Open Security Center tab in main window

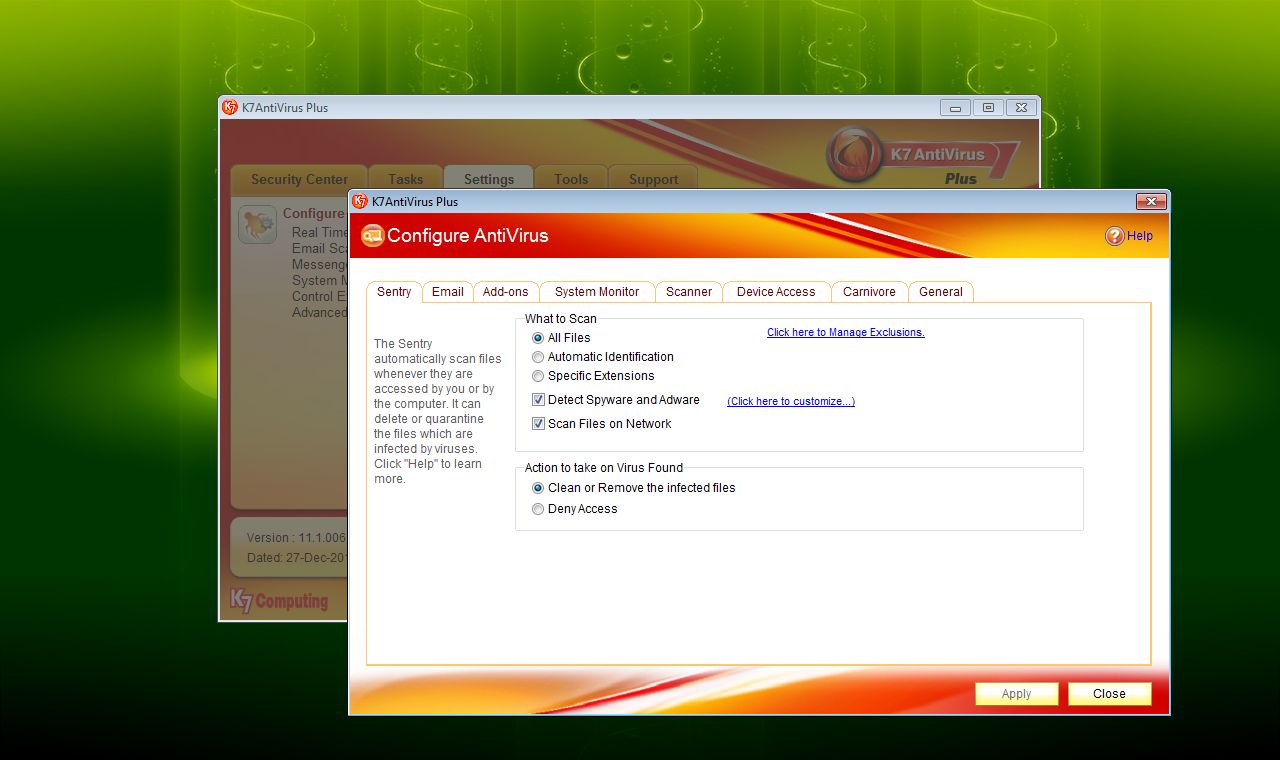299,179
